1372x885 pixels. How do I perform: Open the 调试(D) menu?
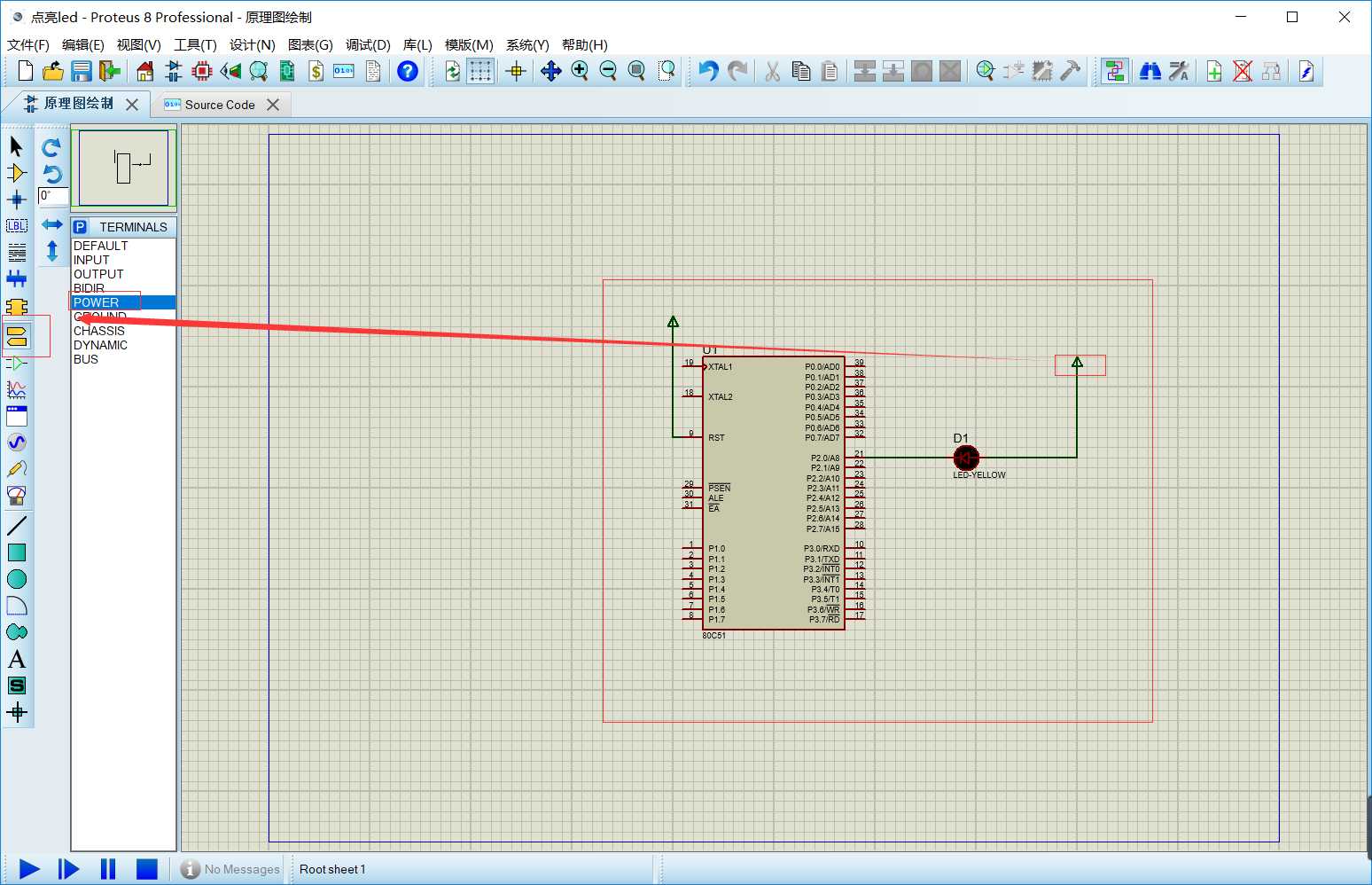coord(368,45)
